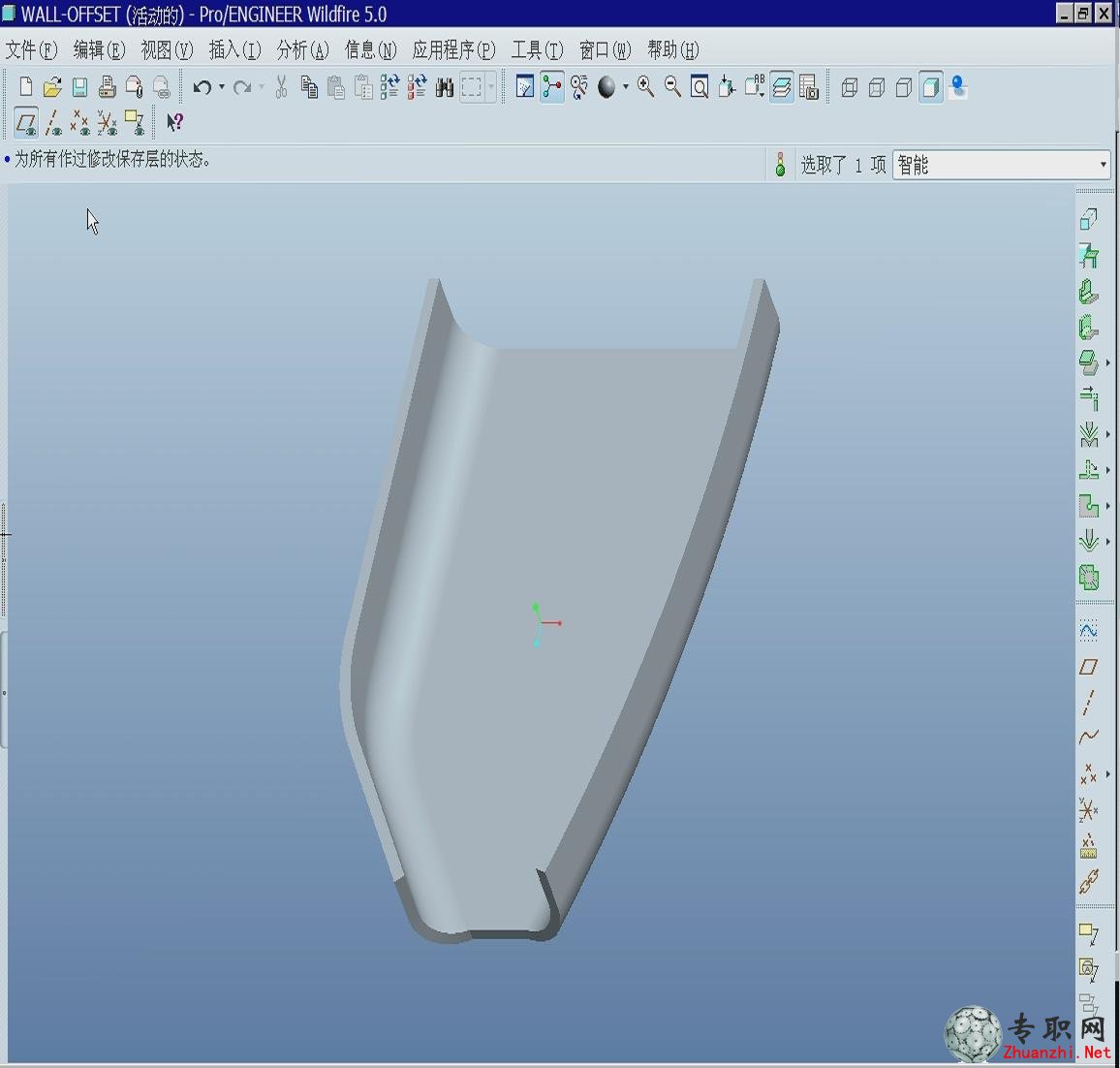This screenshot has height=1068, width=1120.
Task: Toggle the layers panel display
Action: pos(782,87)
